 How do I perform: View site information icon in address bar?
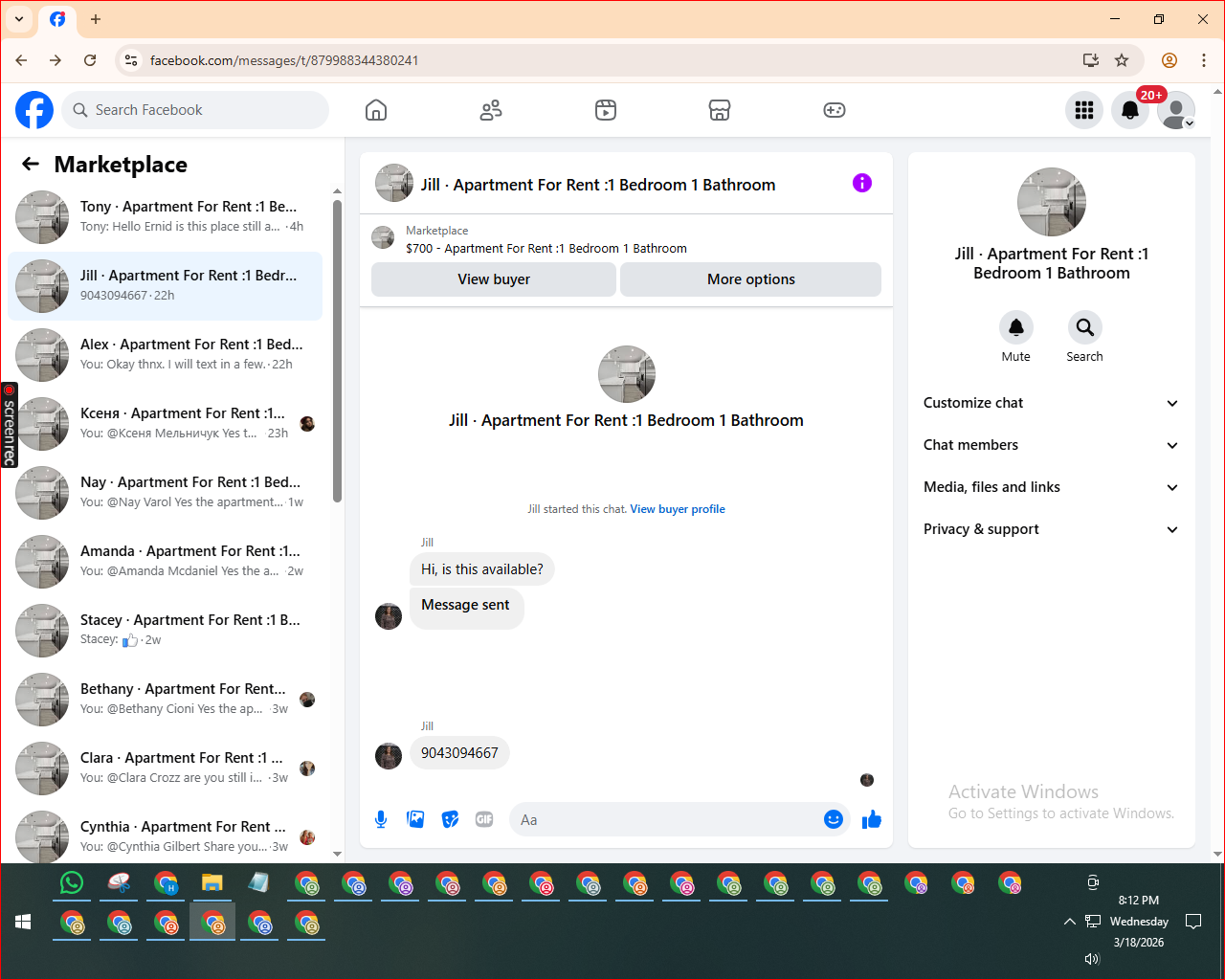pos(131,60)
